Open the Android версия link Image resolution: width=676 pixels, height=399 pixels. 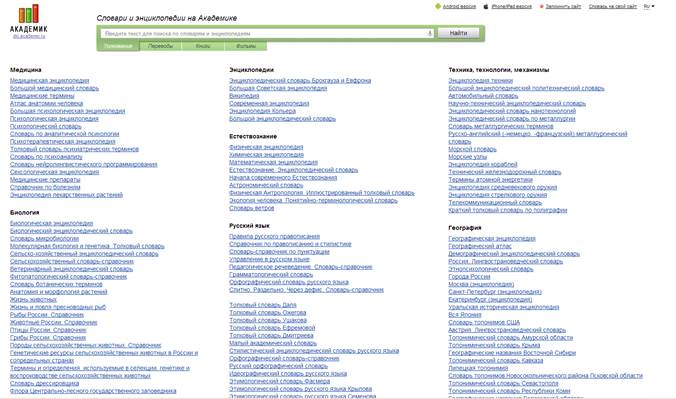[459, 6]
